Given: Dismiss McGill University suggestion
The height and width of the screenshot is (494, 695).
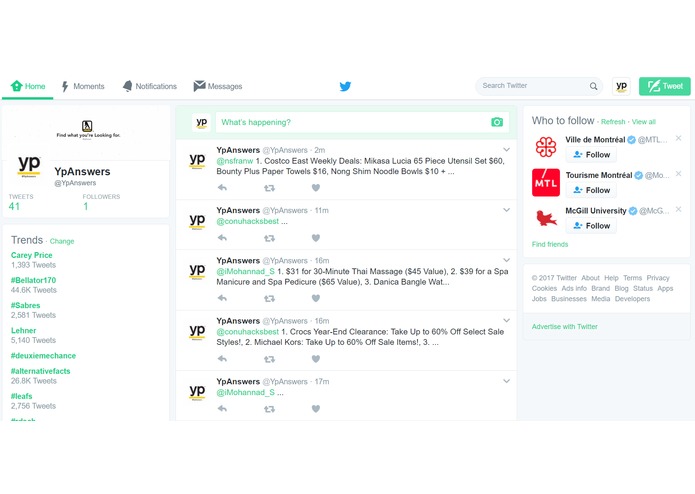Looking at the screenshot, I should (x=678, y=209).
